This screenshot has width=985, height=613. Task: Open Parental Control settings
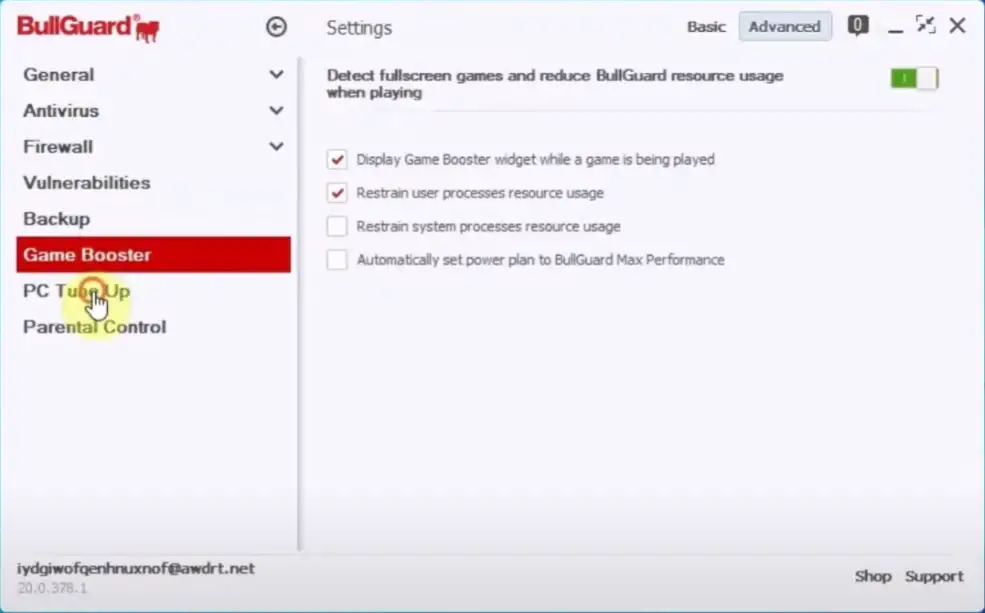pos(95,327)
